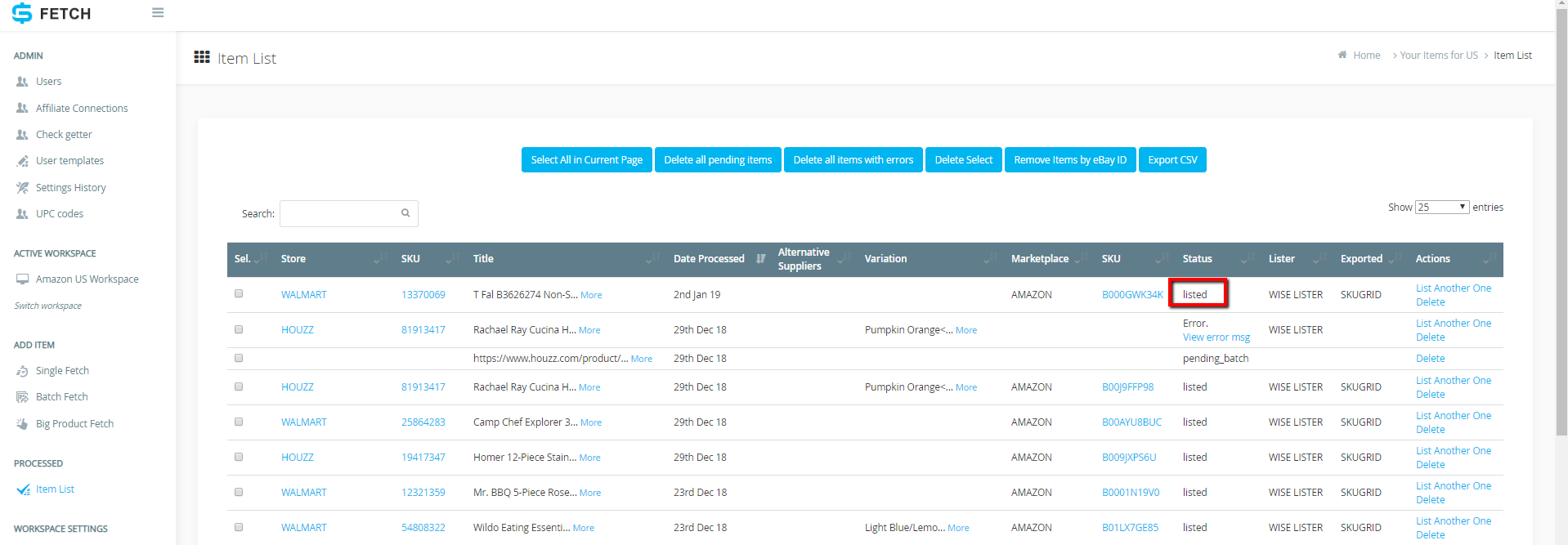
Task: Click Switch workspace link
Action: 47,306
